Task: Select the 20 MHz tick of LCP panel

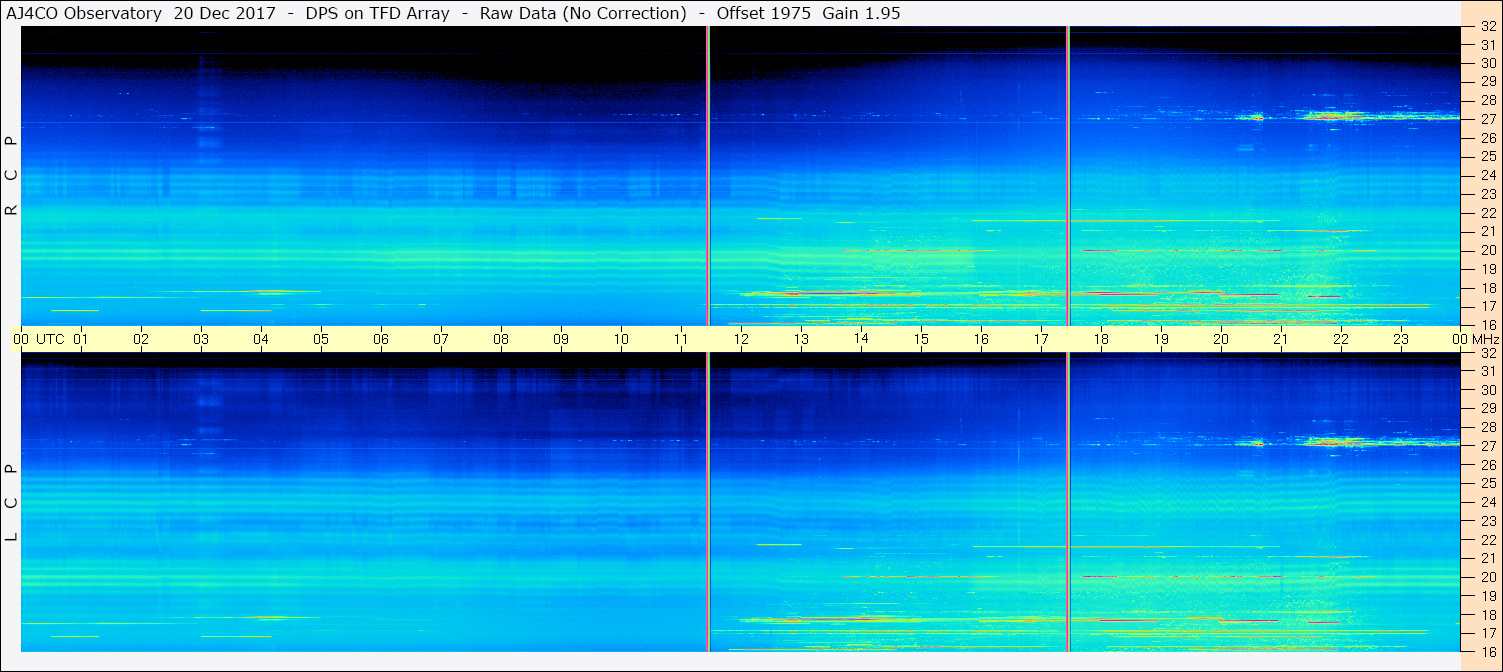Action: [x=1487, y=577]
